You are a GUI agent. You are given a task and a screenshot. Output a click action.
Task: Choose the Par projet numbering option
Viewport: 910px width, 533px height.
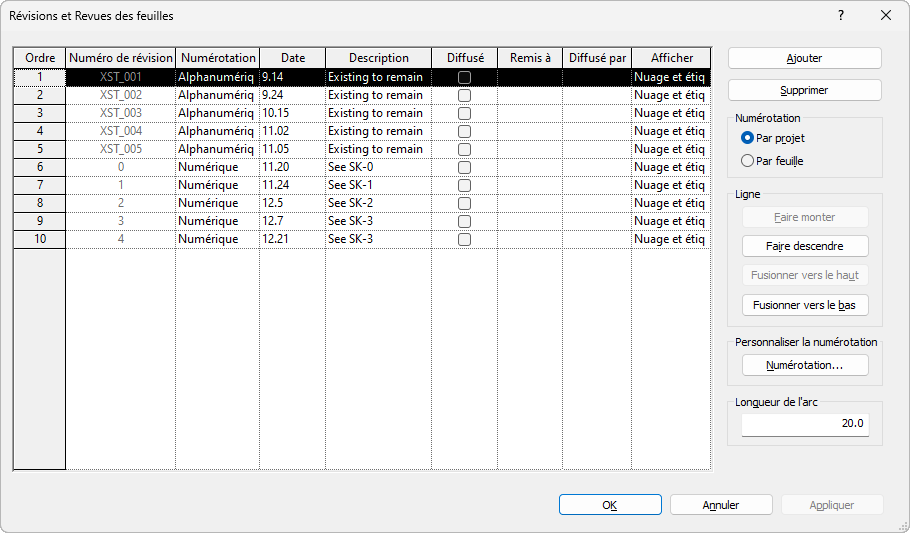tap(748, 138)
